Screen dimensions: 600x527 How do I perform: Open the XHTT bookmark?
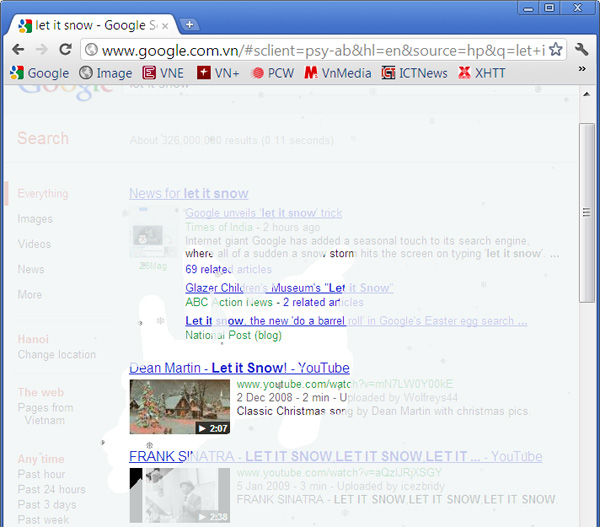pyautogui.click(x=481, y=73)
